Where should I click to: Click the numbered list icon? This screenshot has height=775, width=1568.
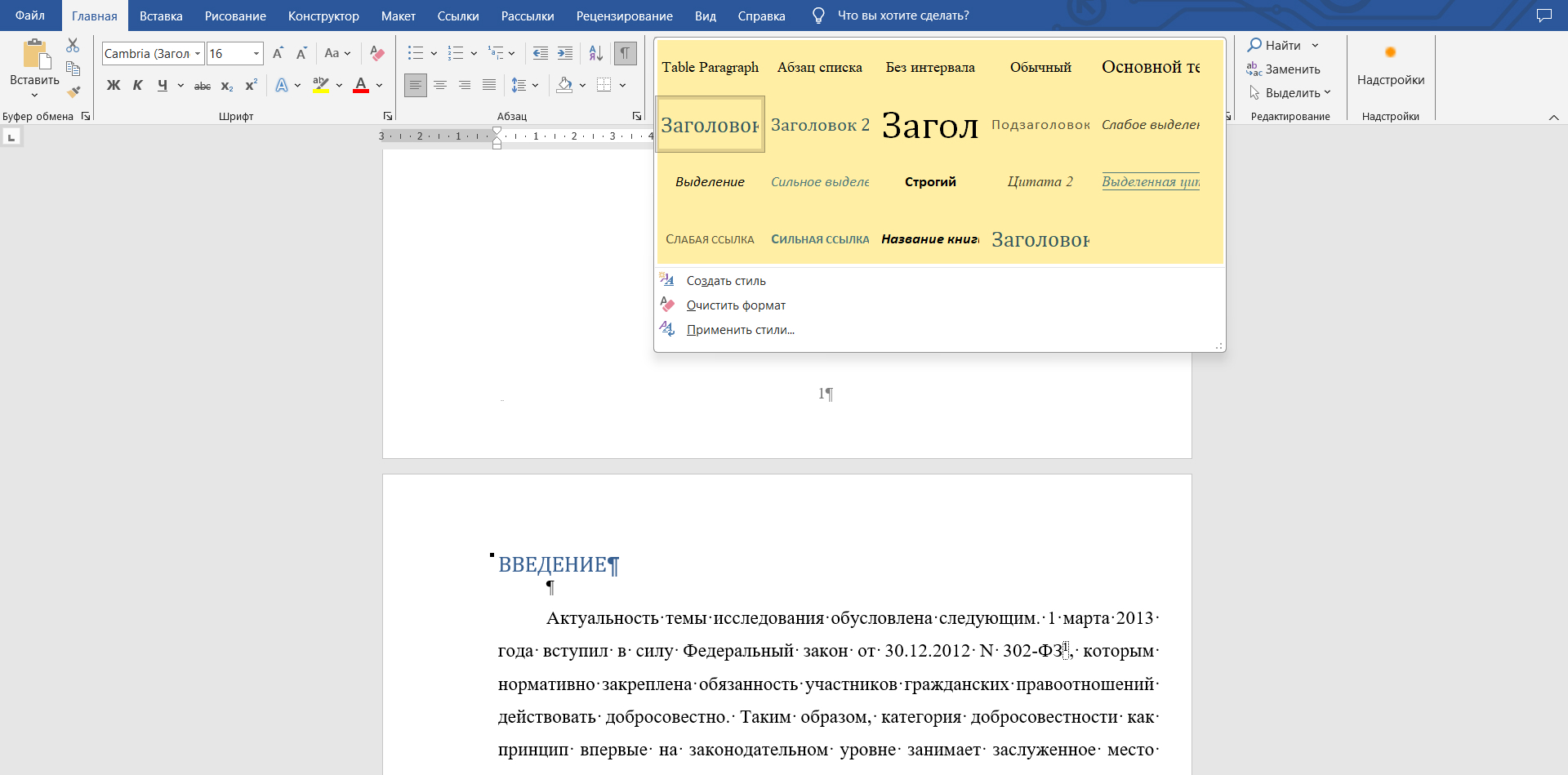(456, 54)
